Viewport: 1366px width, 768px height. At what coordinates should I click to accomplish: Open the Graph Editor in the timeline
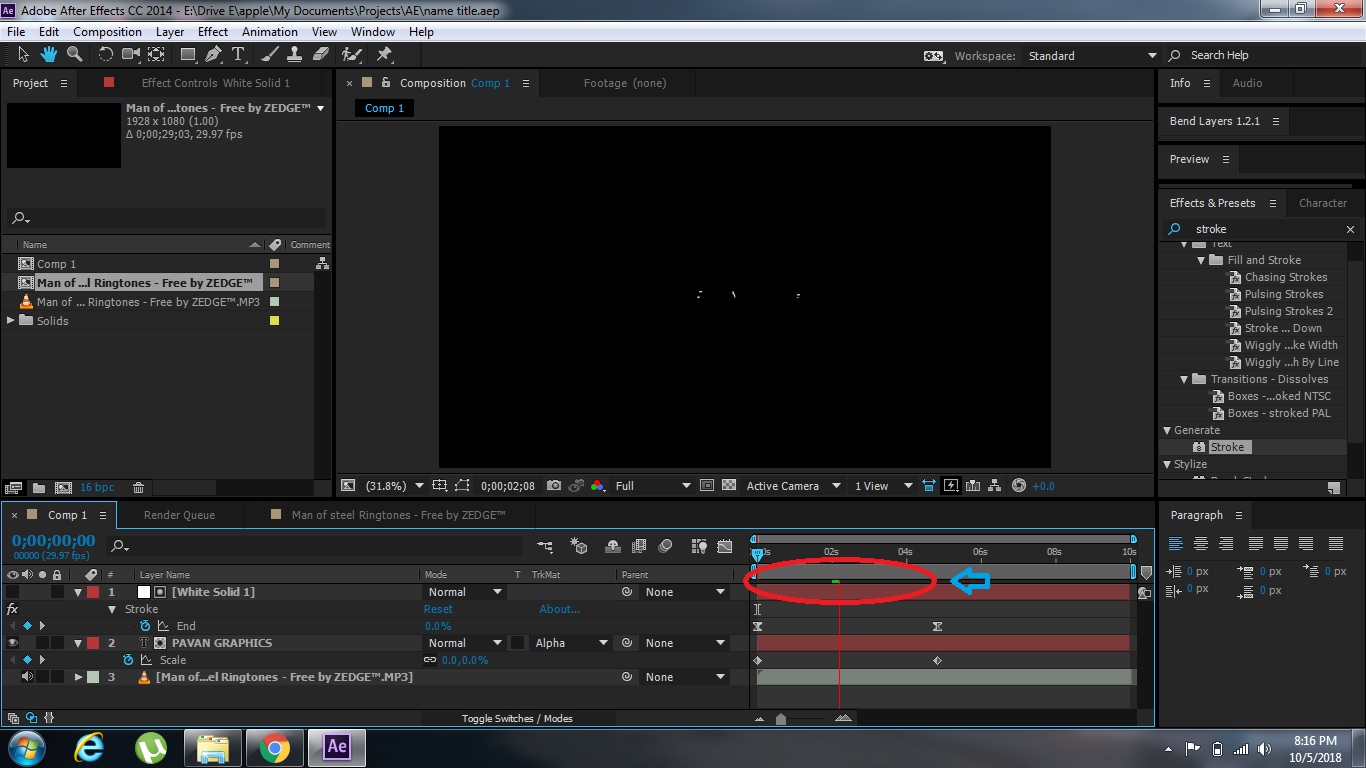click(x=724, y=546)
